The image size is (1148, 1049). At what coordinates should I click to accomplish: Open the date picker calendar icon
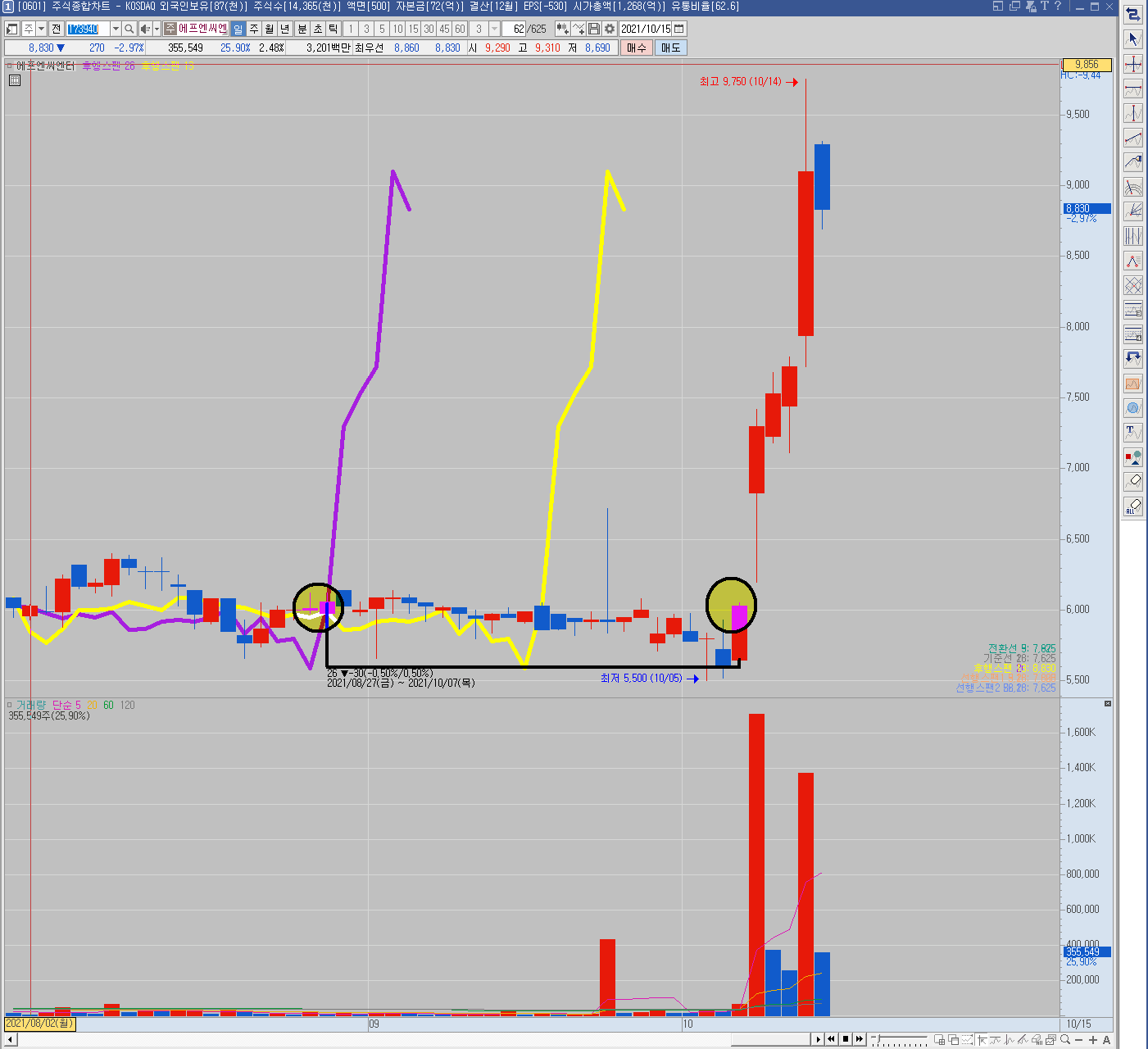click(x=679, y=29)
